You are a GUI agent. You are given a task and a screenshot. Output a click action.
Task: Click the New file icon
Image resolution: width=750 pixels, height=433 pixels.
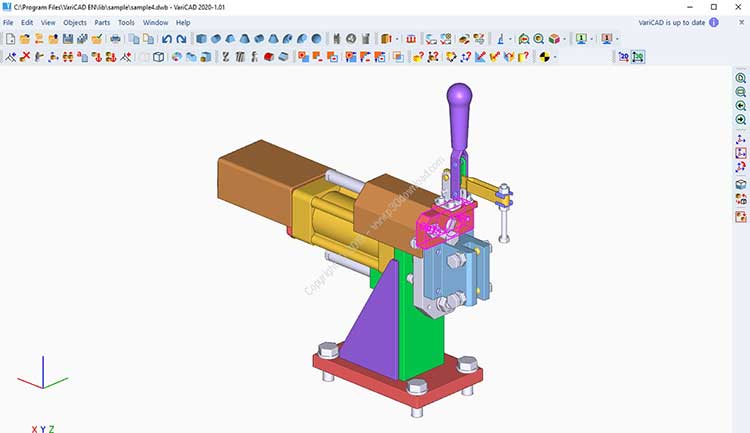pyautogui.click(x=10, y=39)
